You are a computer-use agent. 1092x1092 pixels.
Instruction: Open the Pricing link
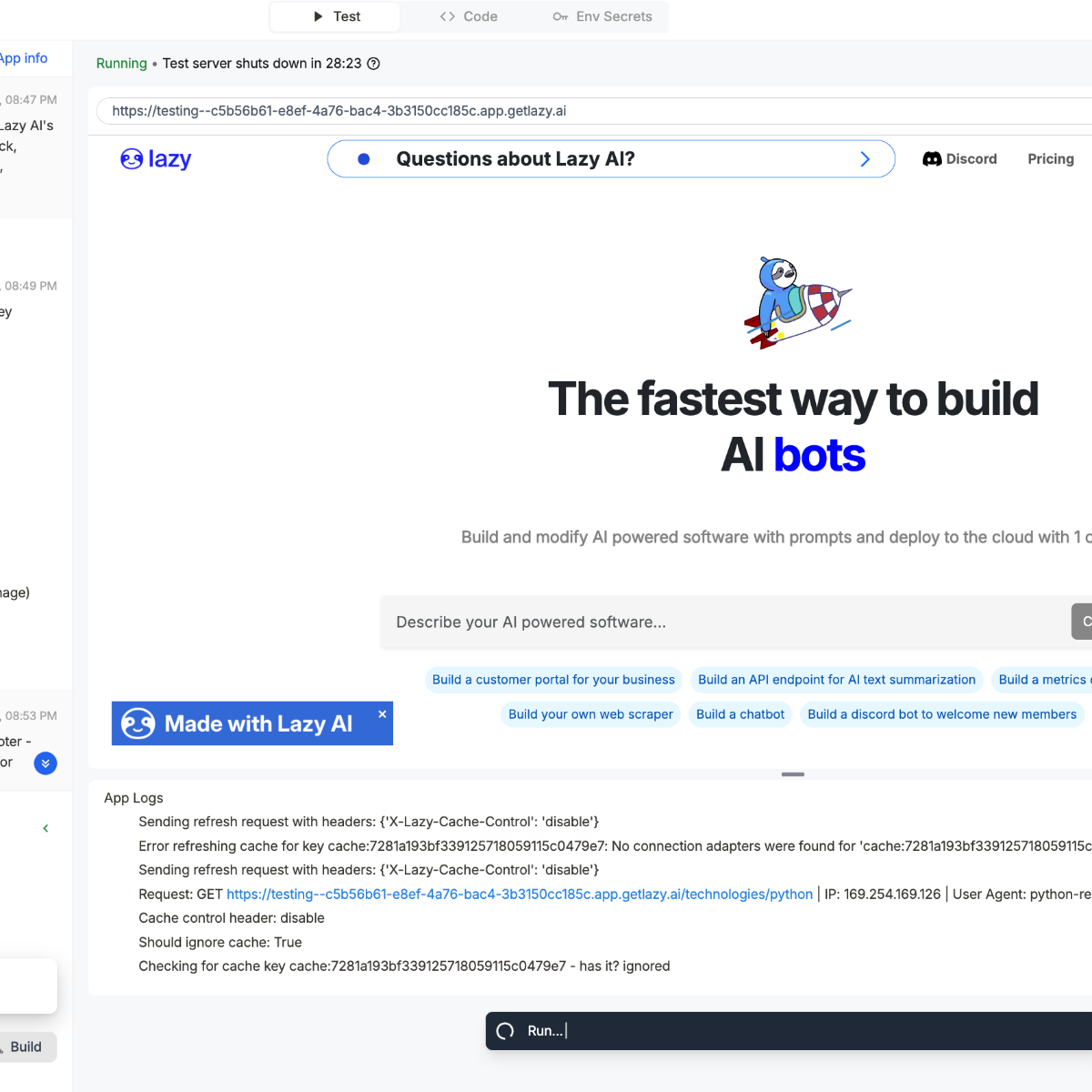click(1050, 159)
